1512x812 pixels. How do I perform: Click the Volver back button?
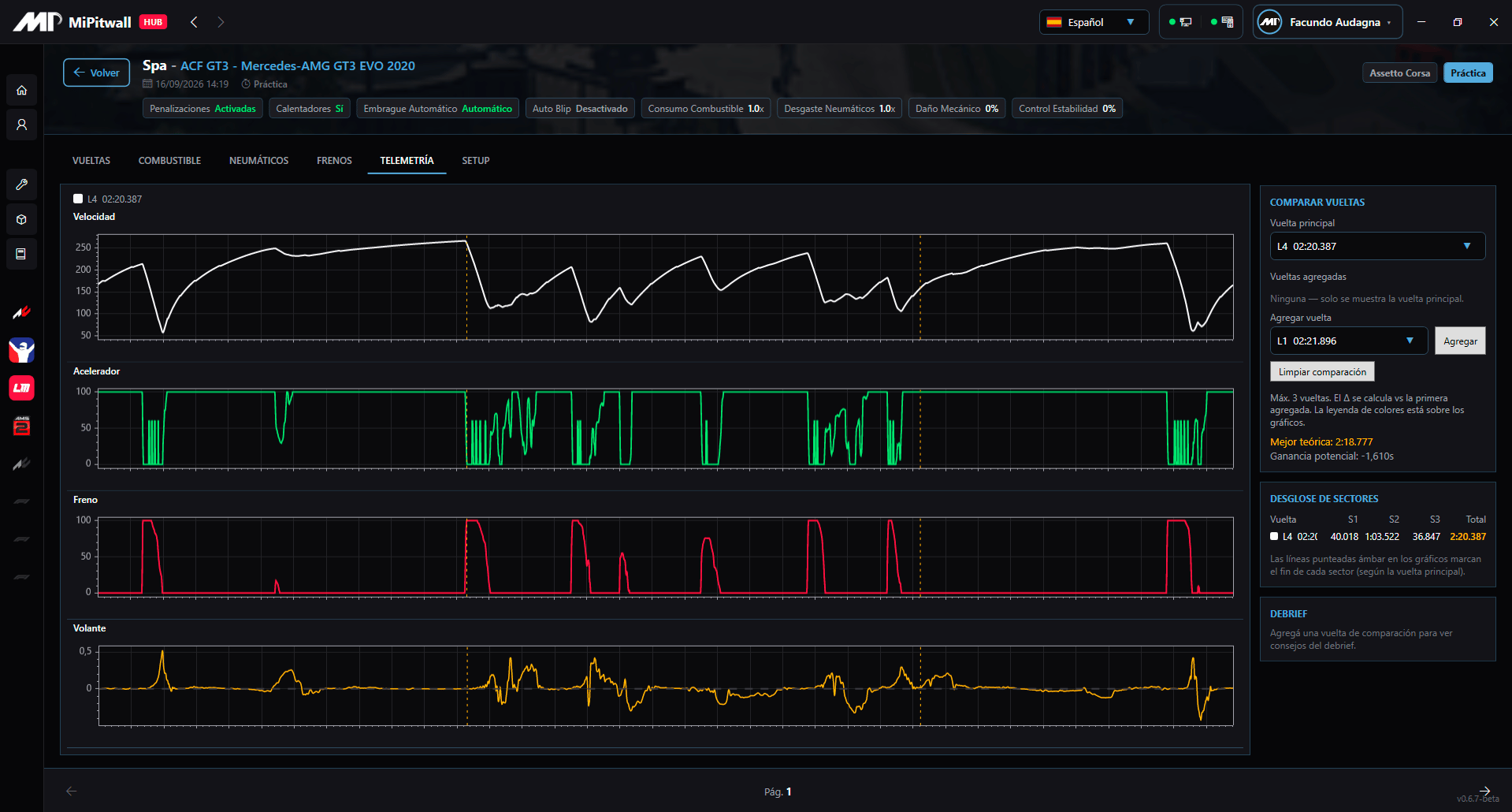tap(96, 73)
